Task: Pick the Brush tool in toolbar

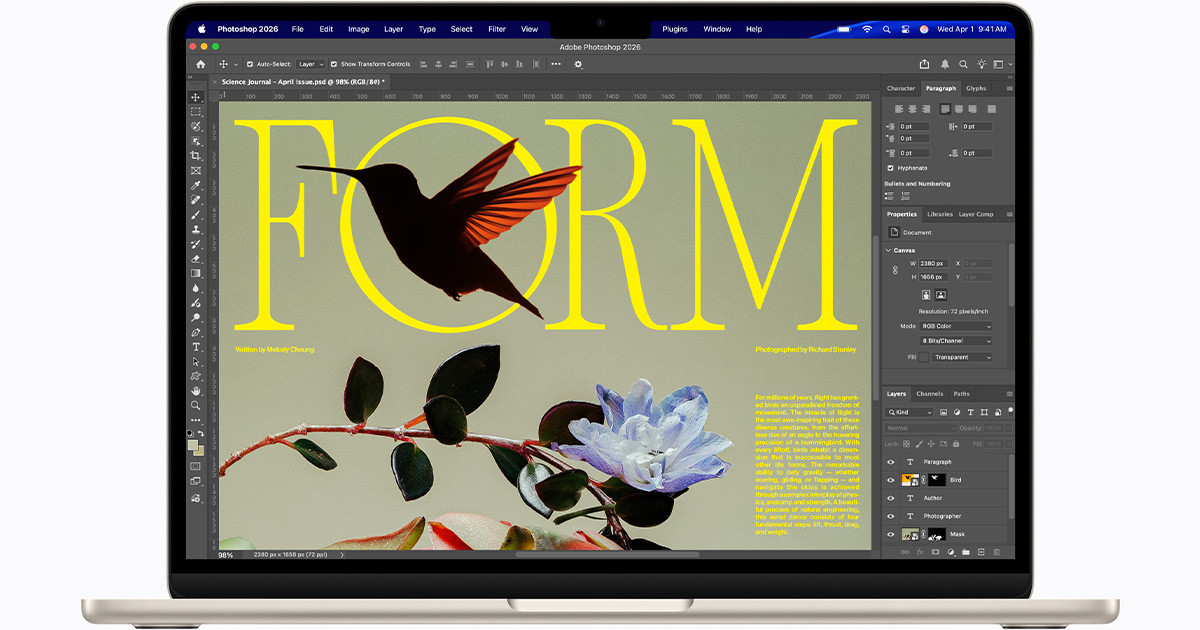Action: point(196,215)
